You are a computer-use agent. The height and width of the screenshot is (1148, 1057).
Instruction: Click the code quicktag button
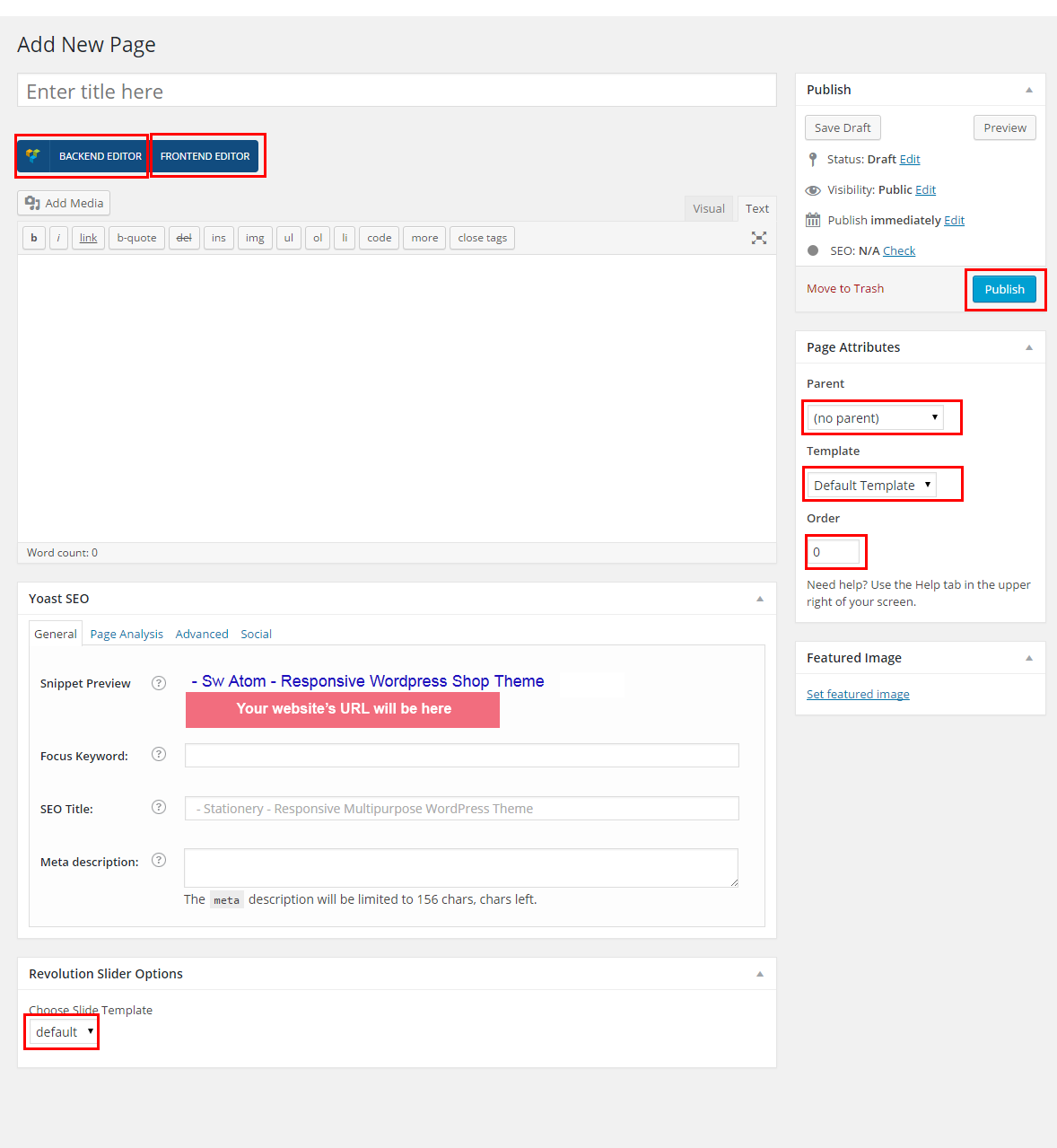380,238
